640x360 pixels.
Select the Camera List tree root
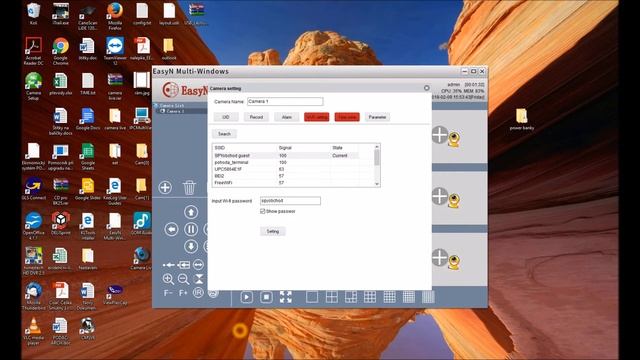[x=171, y=106]
